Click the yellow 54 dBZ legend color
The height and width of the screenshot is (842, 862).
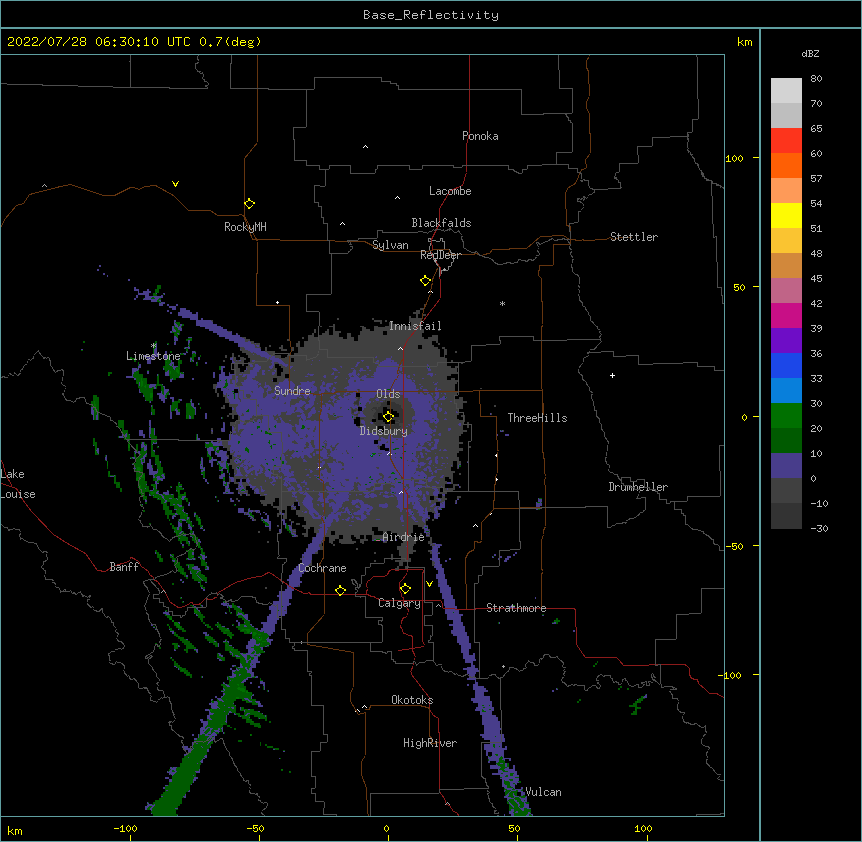point(786,215)
